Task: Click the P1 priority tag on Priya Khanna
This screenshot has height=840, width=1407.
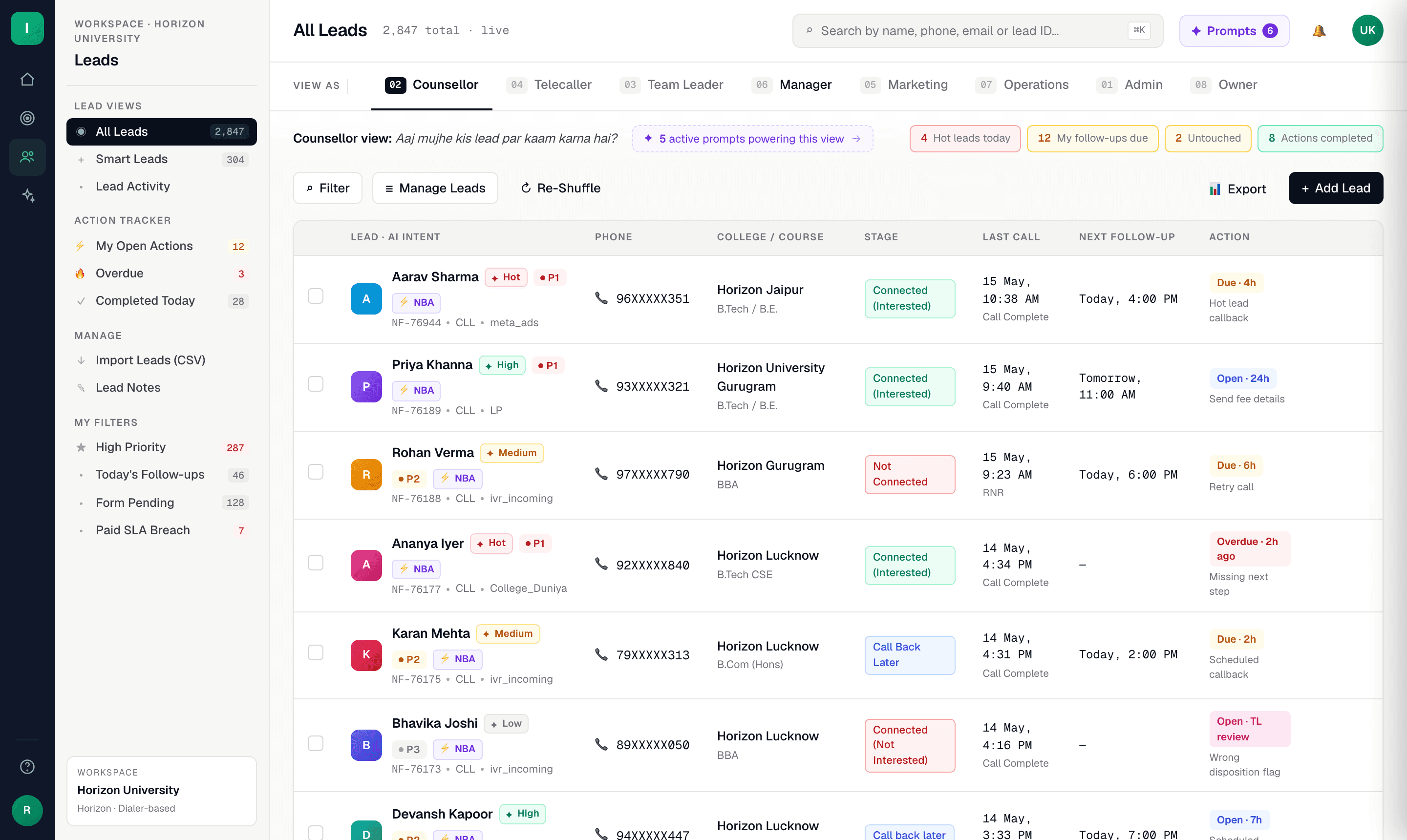Action: point(548,366)
